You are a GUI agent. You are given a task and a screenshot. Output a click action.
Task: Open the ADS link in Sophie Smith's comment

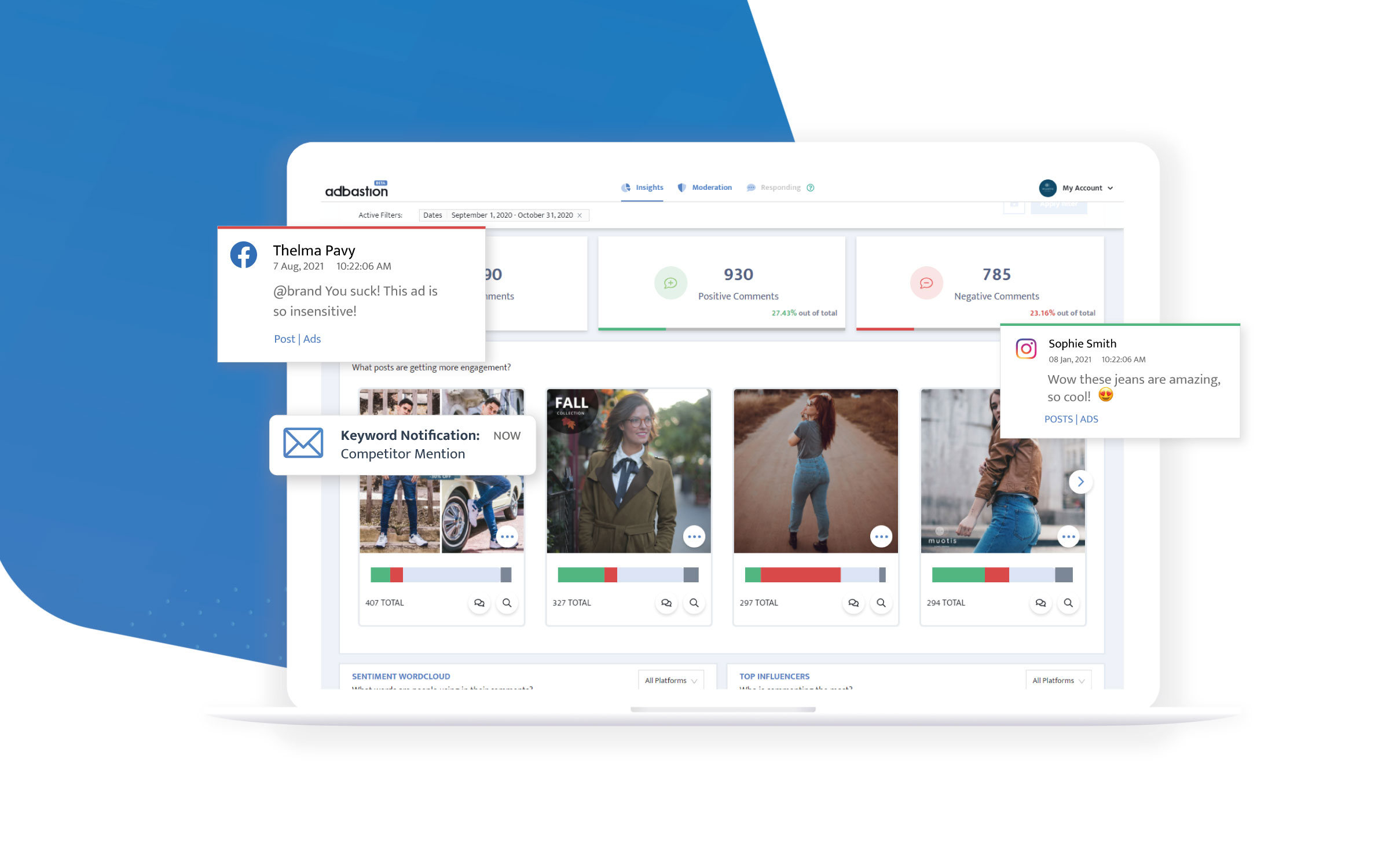(x=1089, y=419)
